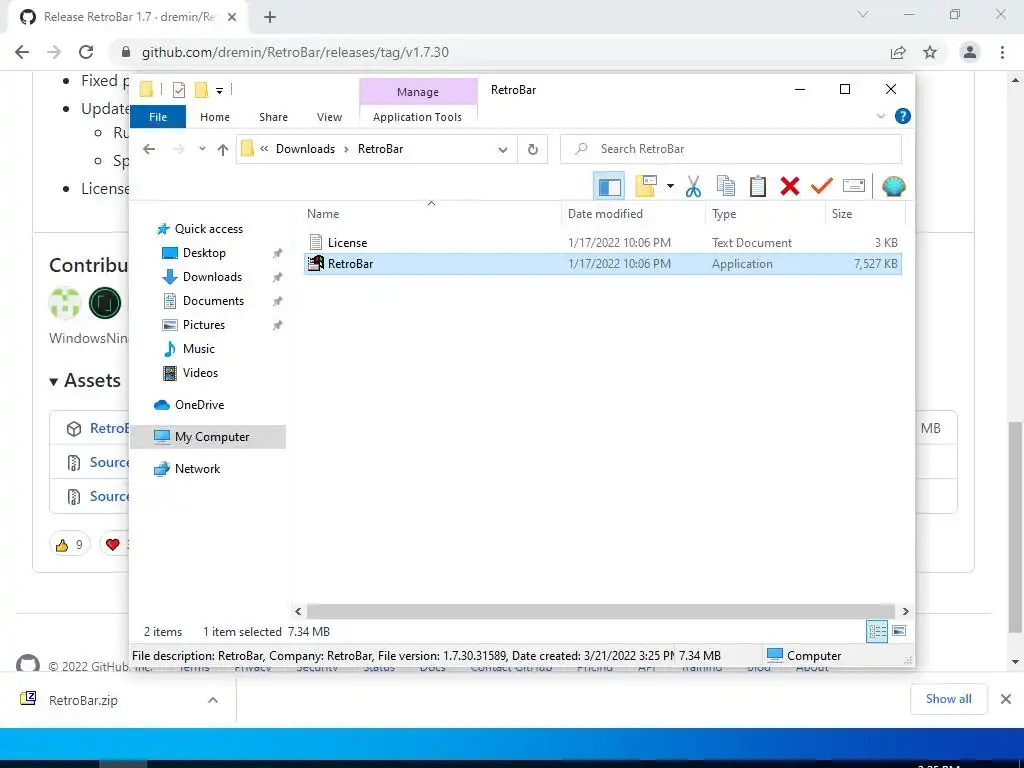Open the File ribbon tab
The image size is (1024, 768).
[x=158, y=117]
